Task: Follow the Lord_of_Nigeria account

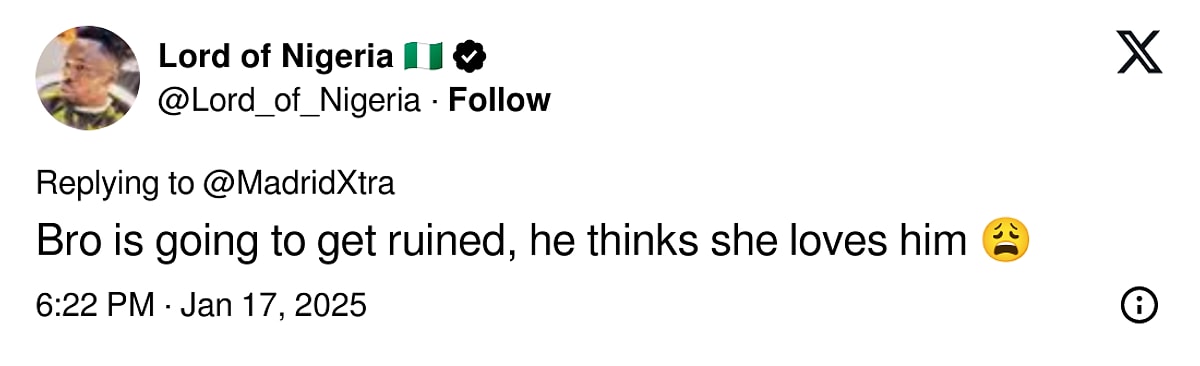Action: pyautogui.click(x=499, y=101)
